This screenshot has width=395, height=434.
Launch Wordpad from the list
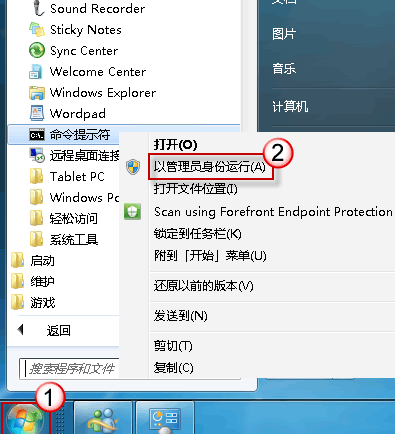click(x=78, y=114)
